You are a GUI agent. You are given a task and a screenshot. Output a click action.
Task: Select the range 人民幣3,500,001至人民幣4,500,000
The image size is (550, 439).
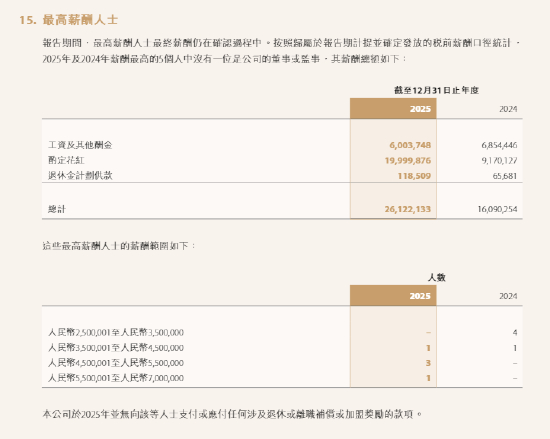point(116,347)
